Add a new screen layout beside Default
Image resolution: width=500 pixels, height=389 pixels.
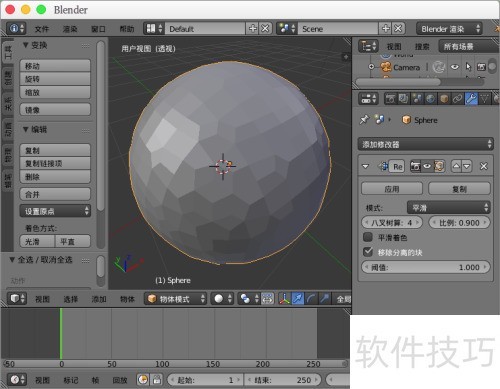(253, 29)
